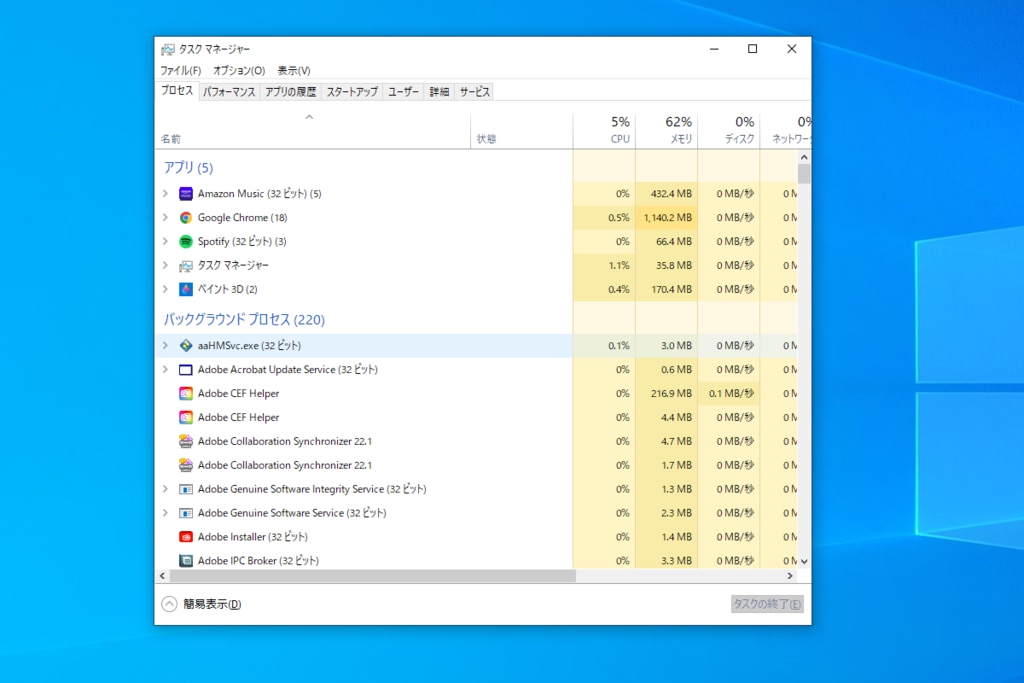Select the aaHMSvc.exe process icon
The width and height of the screenshot is (1024, 683).
pos(185,345)
